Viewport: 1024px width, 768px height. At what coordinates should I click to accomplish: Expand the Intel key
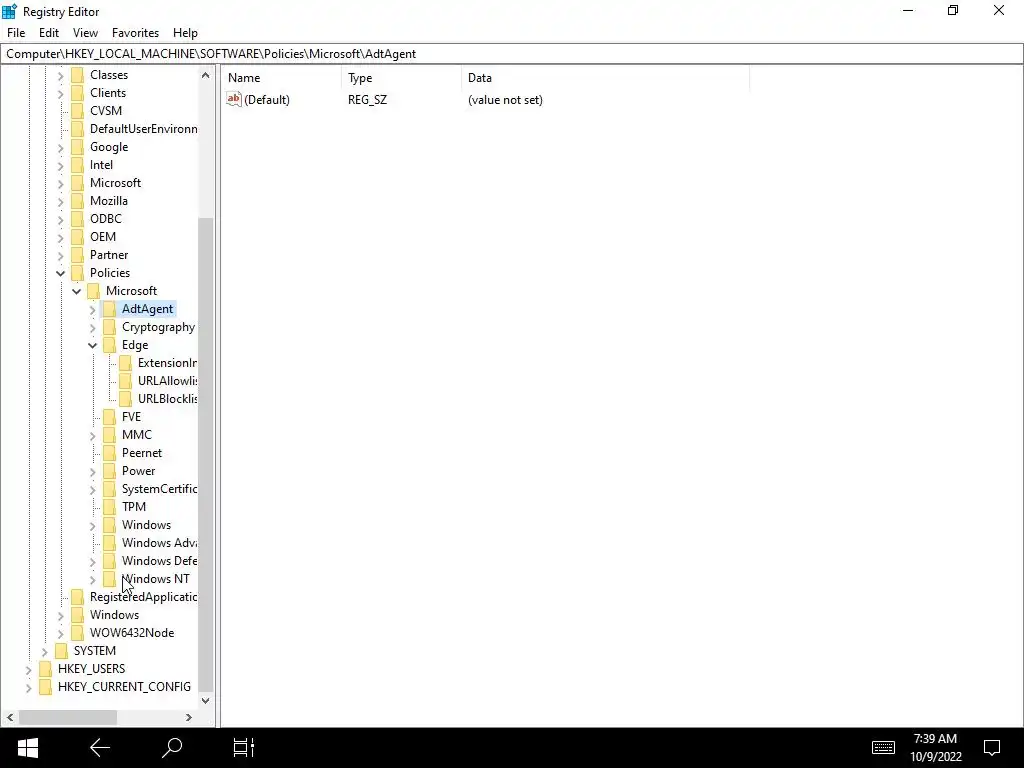[60, 165]
